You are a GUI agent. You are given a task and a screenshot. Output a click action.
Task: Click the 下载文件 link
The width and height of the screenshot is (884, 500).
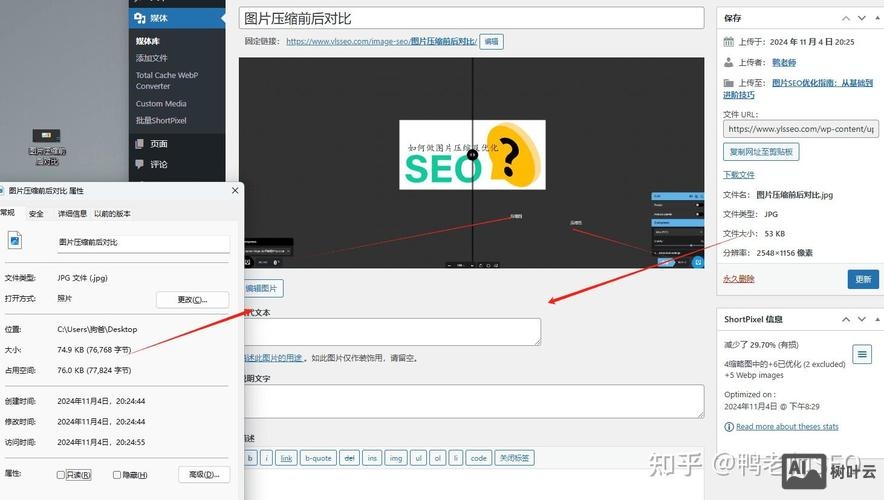click(739, 175)
